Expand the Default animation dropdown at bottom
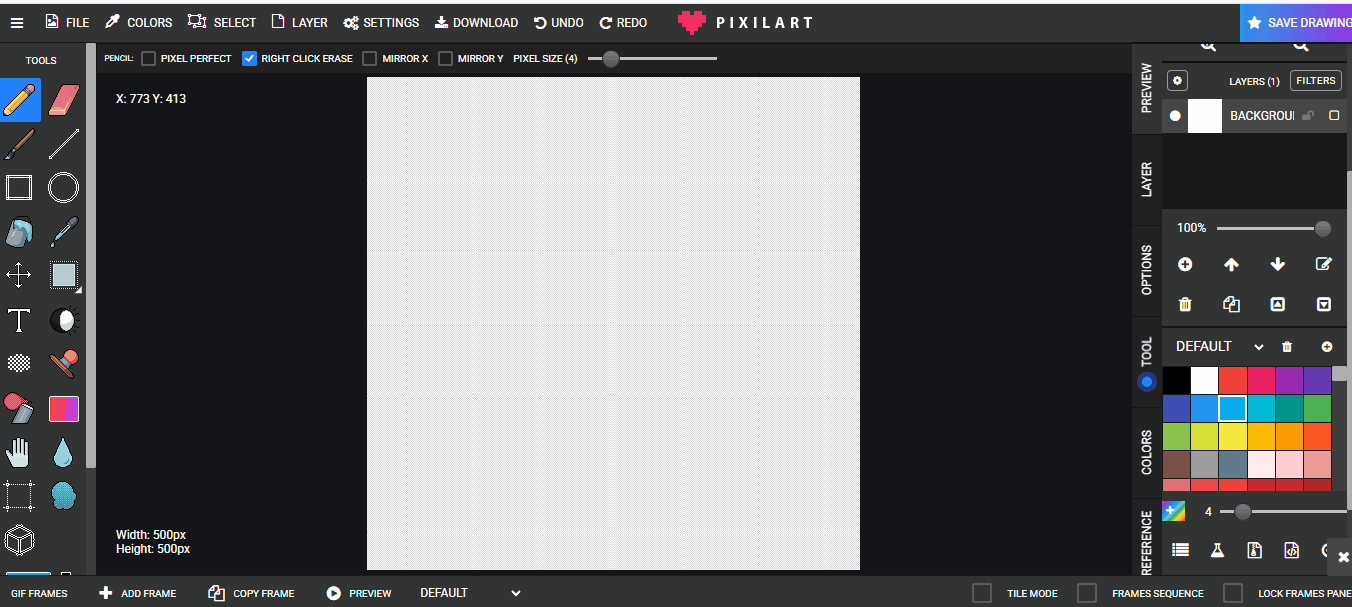Image resolution: width=1352 pixels, height=607 pixels. point(470,593)
